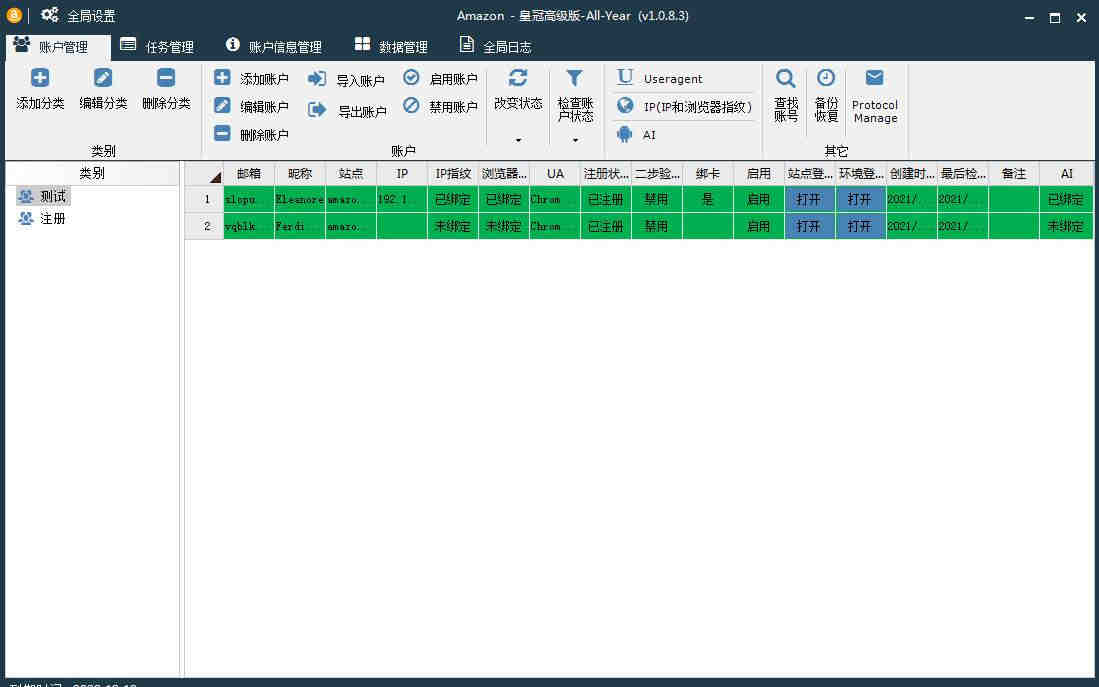The width and height of the screenshot is (1099, 687).
Task: Switch to the 账户管理 tab
Action: (x=58, y=47)
